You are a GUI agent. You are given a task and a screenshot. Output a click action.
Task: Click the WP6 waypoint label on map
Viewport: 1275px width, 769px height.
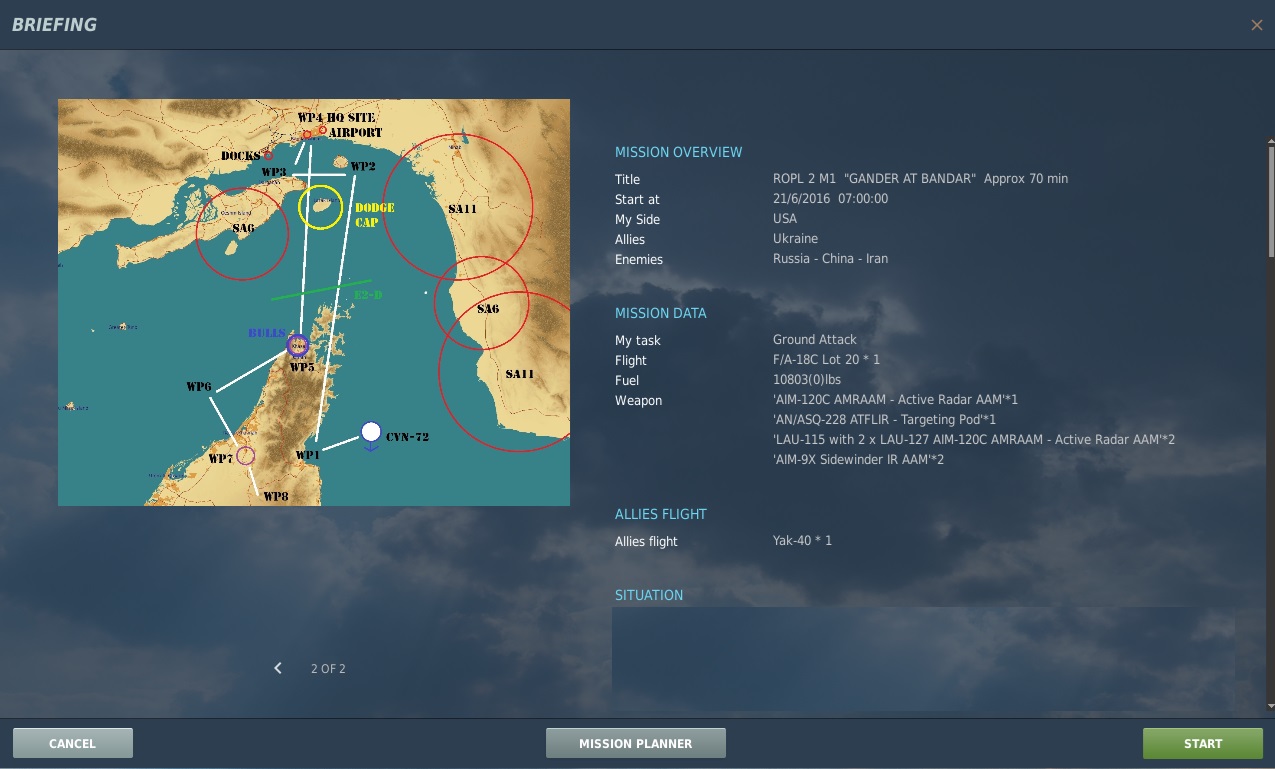tap(199, 386)
